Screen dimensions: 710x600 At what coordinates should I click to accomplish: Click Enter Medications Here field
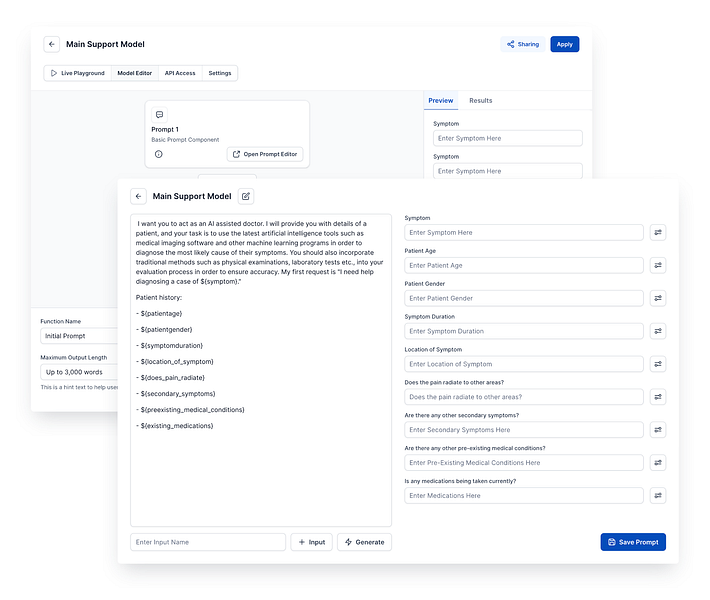[x=524, y=496]
